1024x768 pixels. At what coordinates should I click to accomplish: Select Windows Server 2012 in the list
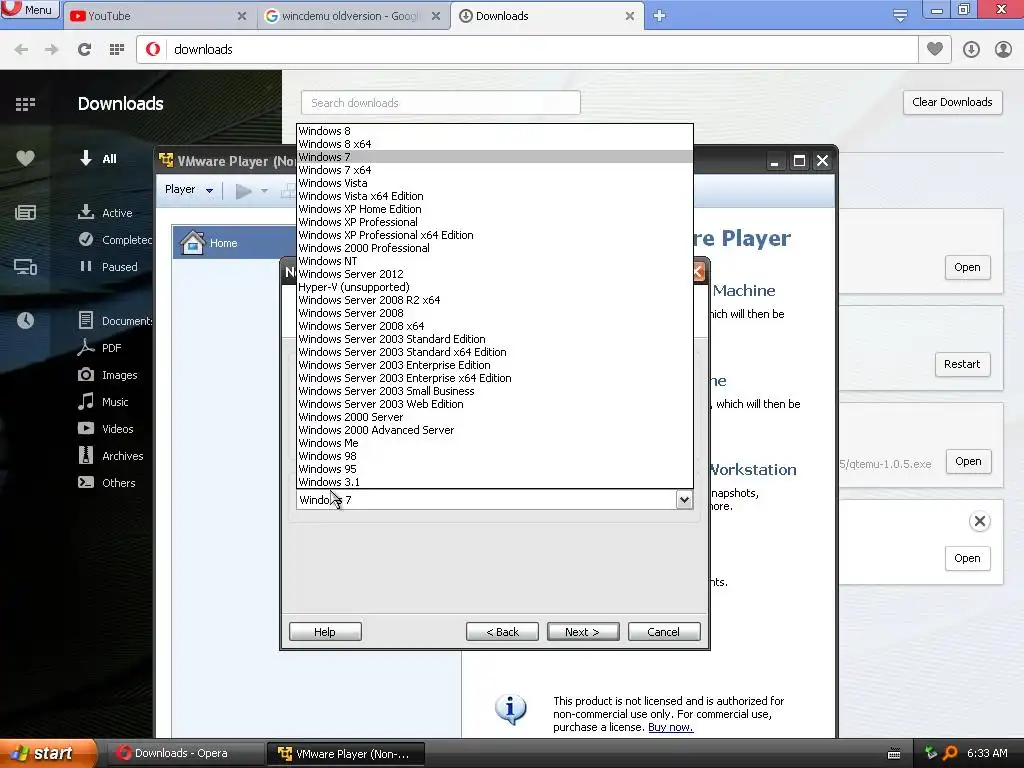(494, 274)
